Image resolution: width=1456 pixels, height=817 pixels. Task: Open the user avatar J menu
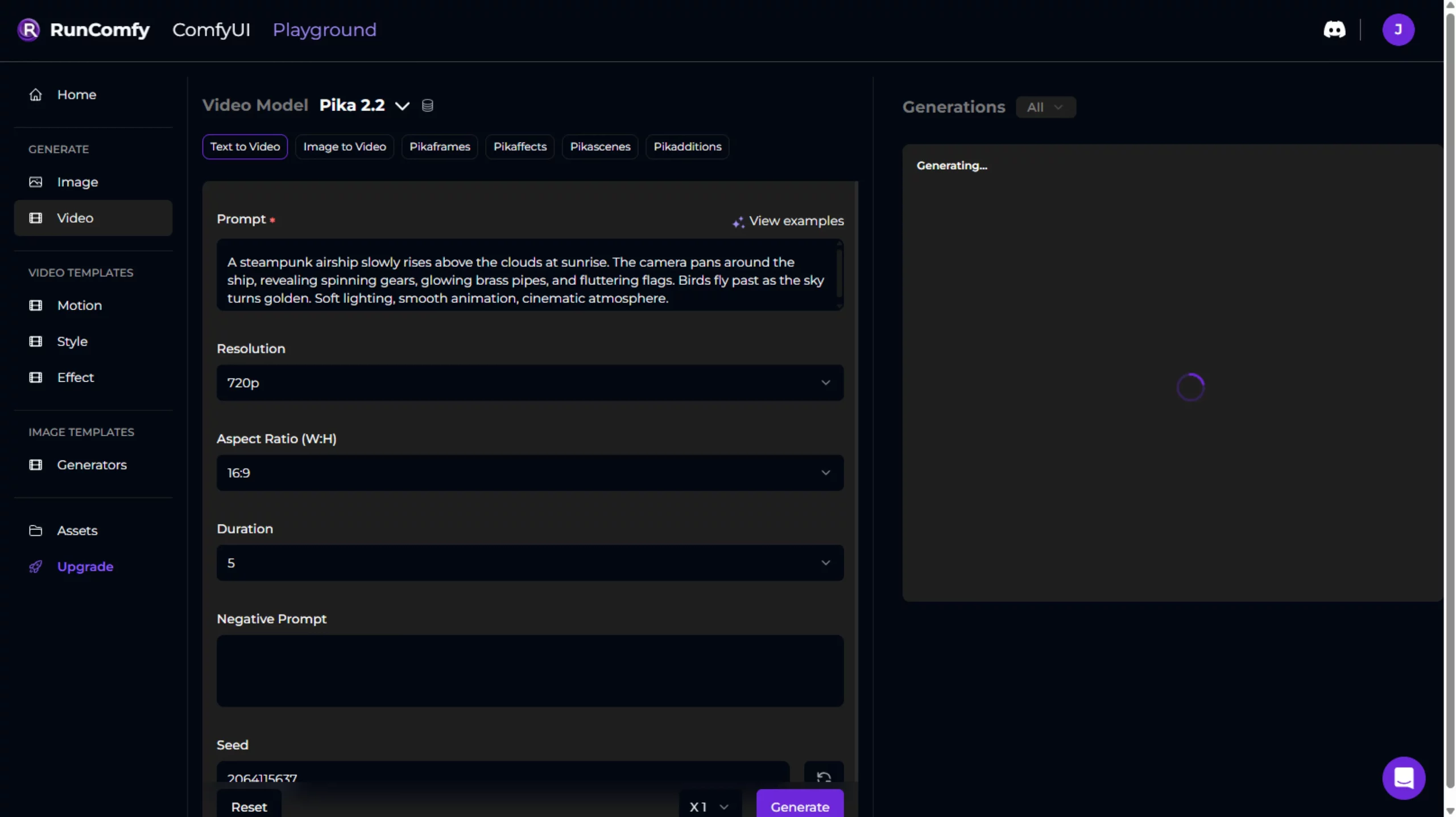pos(1398,30)
